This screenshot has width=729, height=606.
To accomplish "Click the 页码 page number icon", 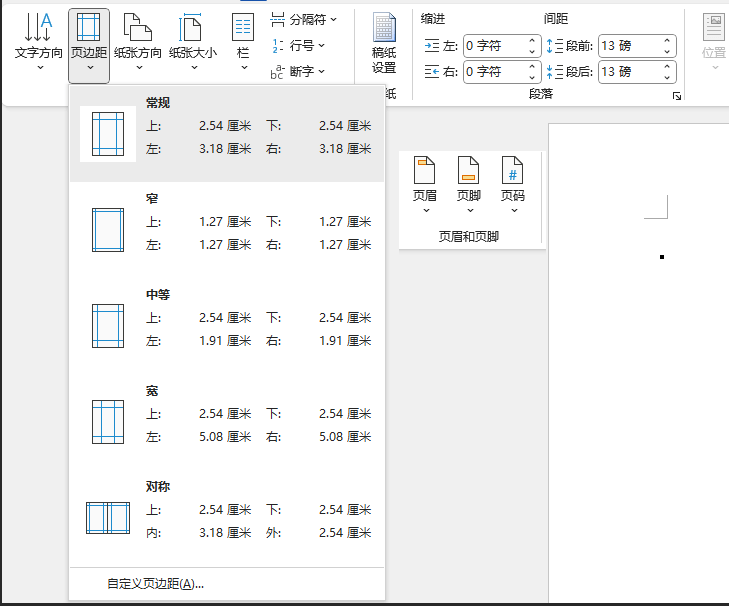I will point(513,172).
